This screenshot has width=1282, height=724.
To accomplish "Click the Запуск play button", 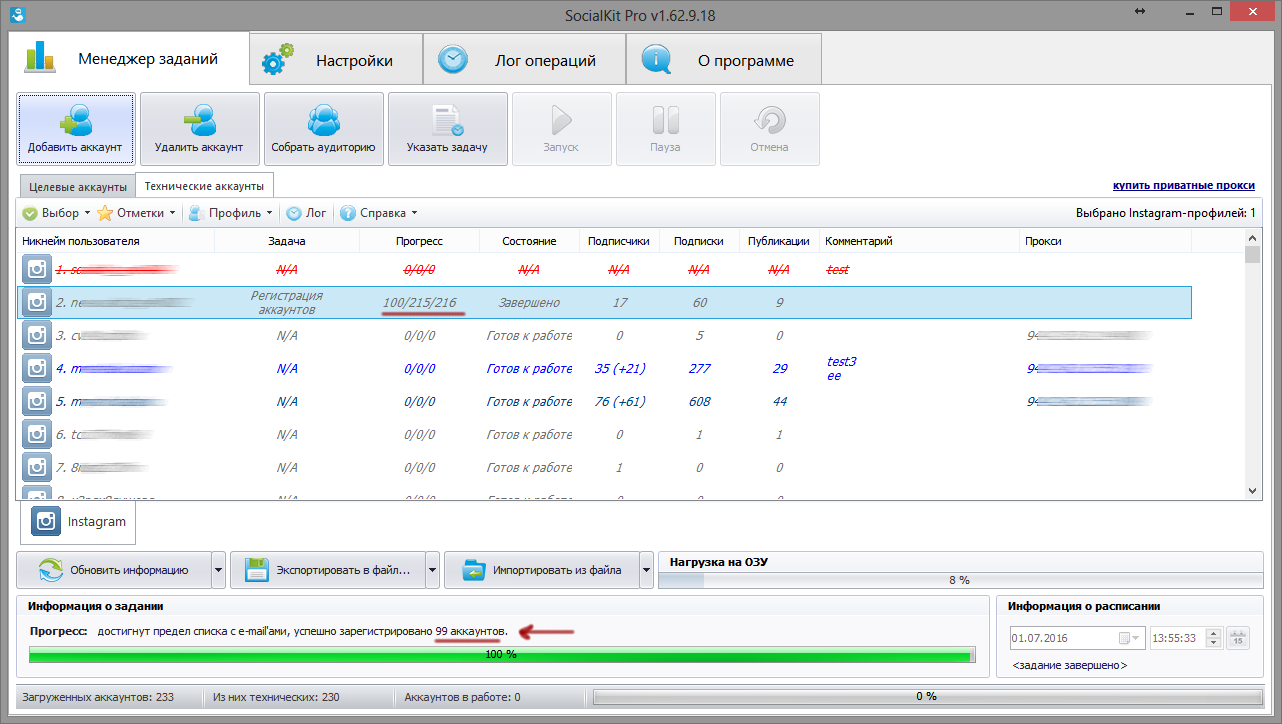I will coord(561,129).
